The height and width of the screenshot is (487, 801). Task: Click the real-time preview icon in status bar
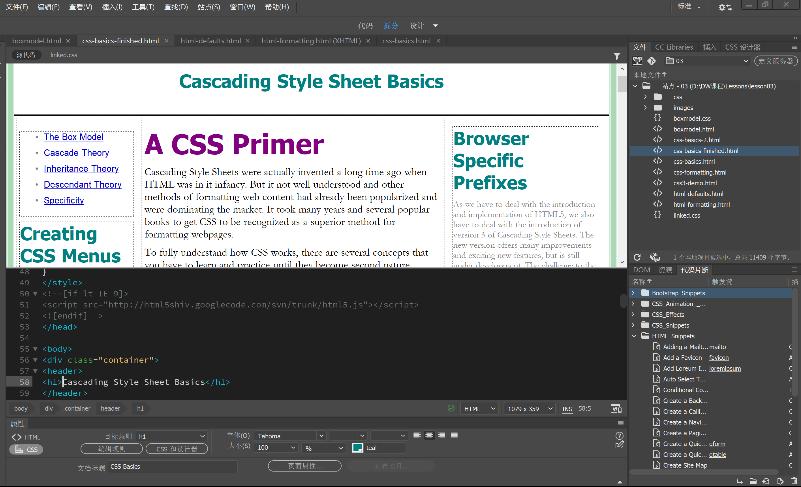(x=616, y=409)
